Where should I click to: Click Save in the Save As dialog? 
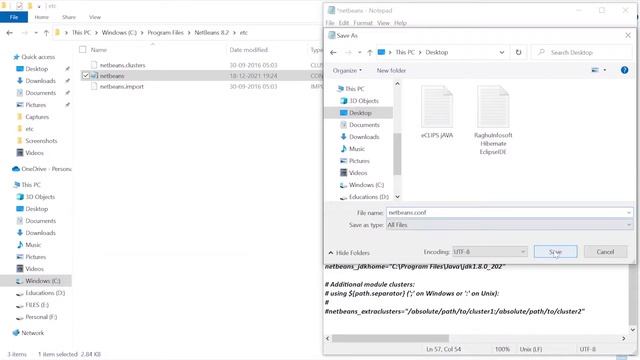tap(555, 252)
